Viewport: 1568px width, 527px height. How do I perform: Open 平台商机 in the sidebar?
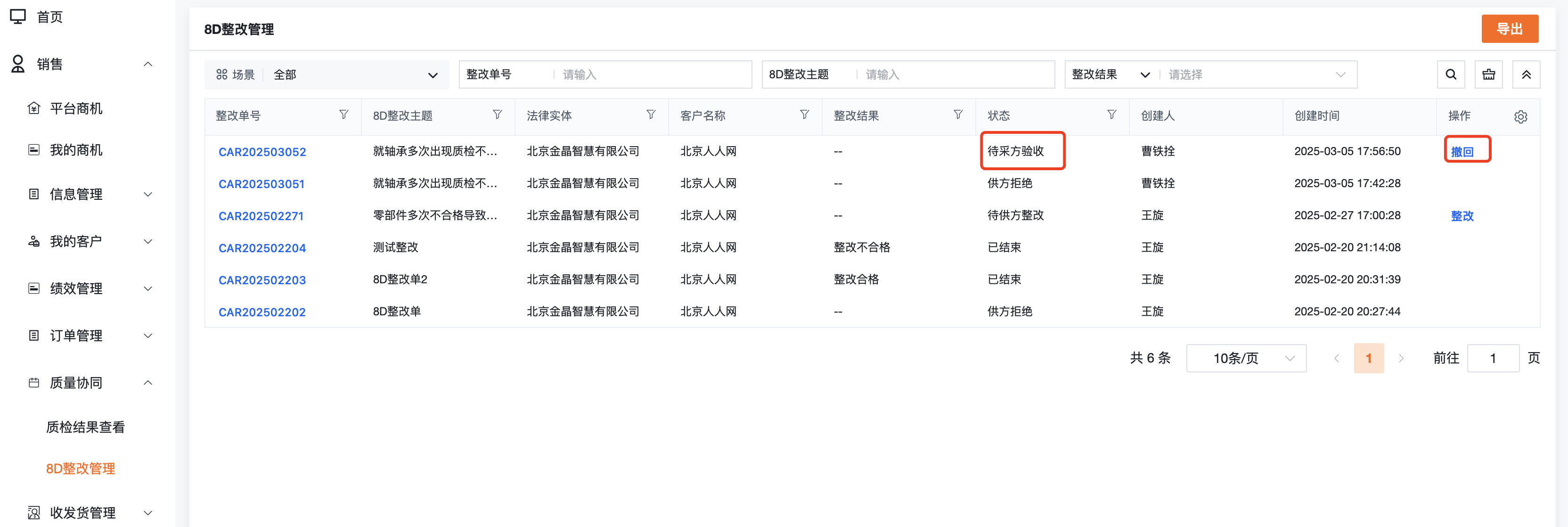tap(76, 108)
